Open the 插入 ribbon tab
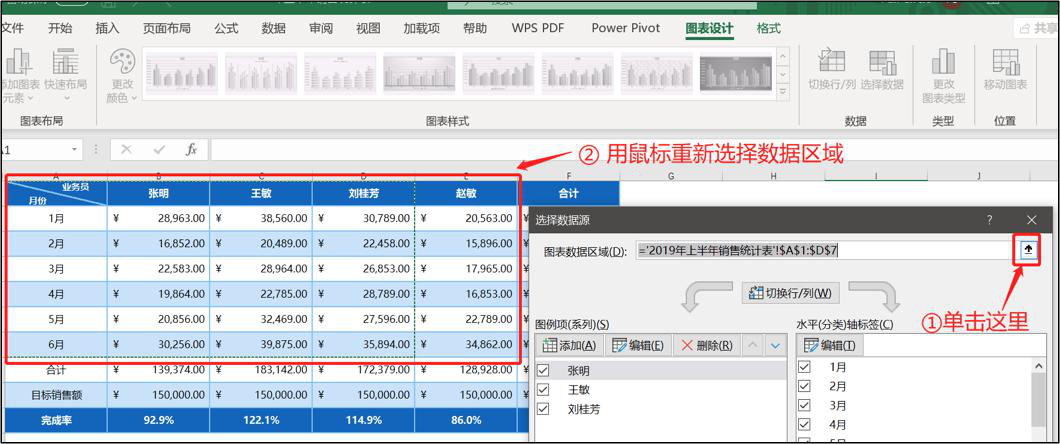 click(x=107, y=28)
